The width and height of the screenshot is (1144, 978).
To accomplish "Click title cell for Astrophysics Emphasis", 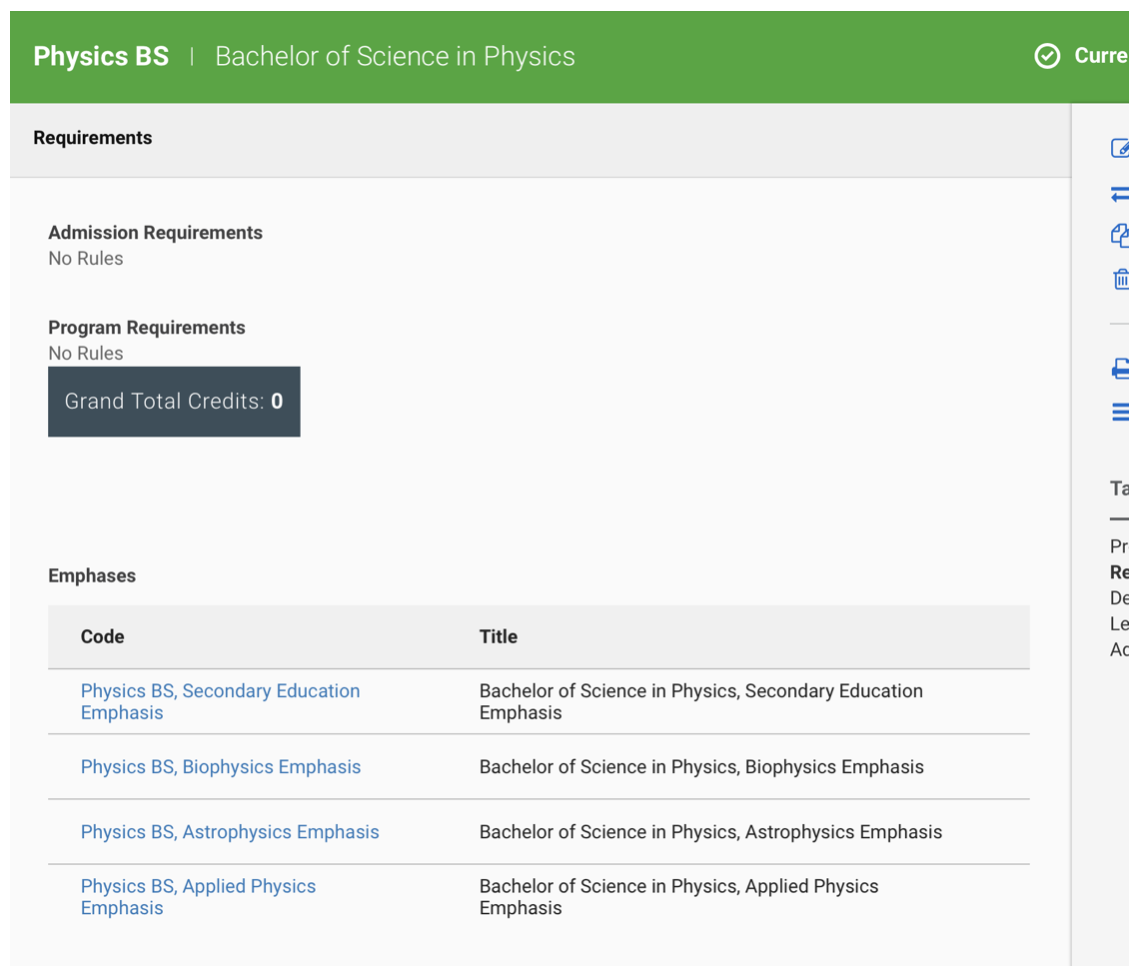I will click(x=711, y=831).
